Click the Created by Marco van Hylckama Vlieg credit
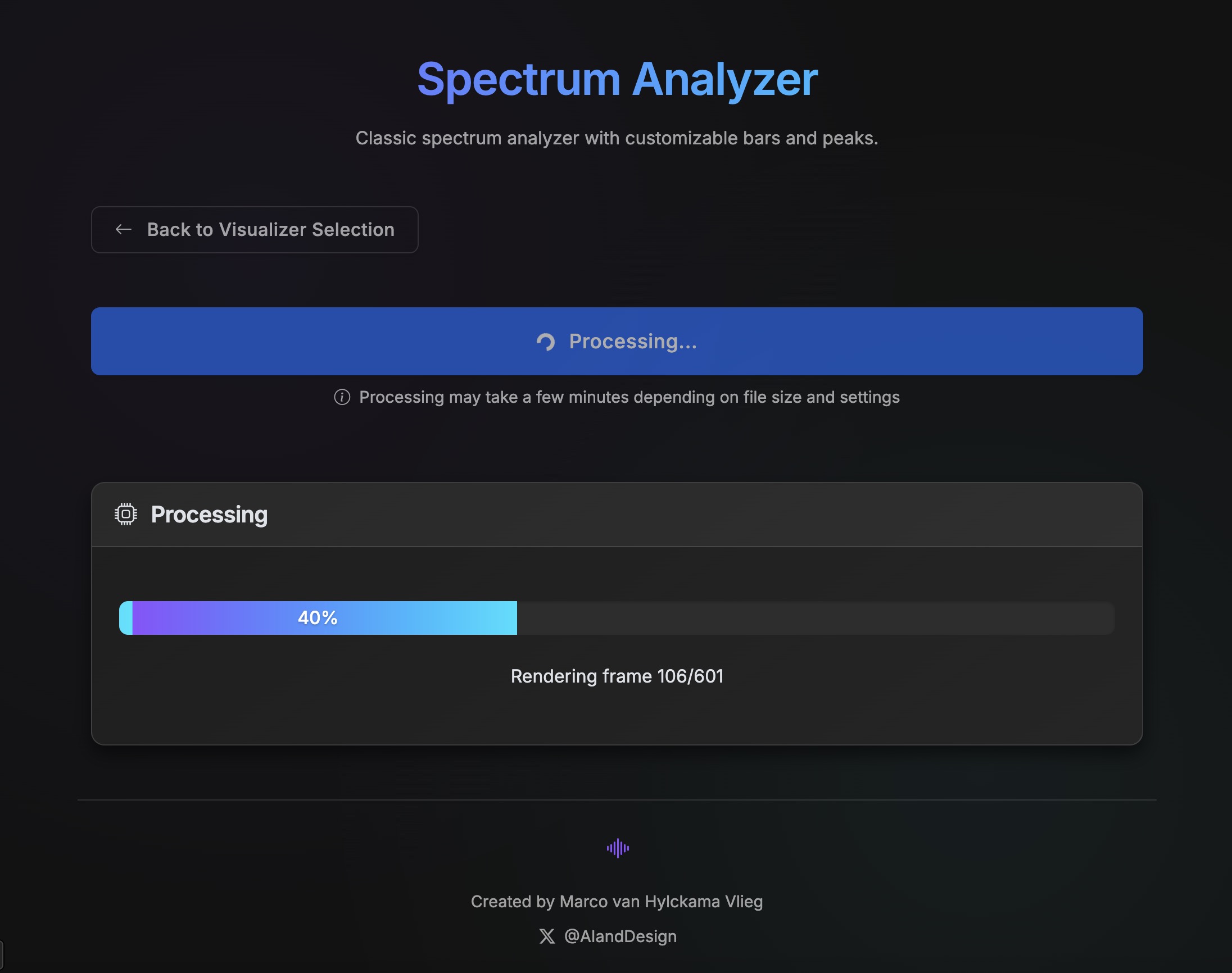 [x=617, y=902]
